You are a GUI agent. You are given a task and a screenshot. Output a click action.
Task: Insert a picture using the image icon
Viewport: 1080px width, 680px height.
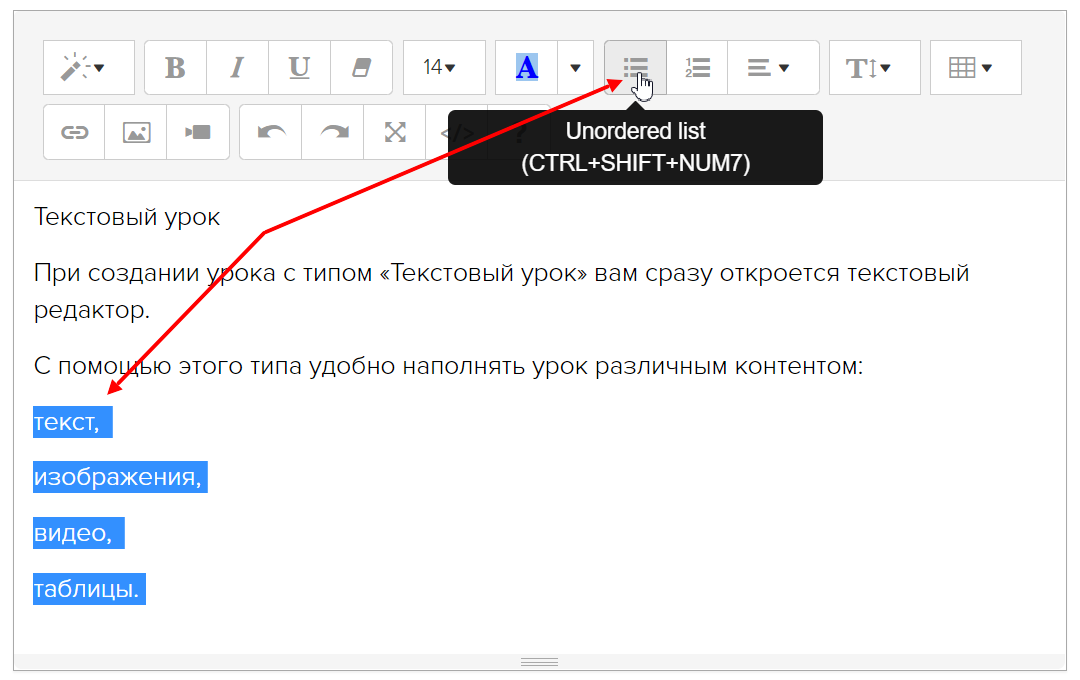click(136, 132)
